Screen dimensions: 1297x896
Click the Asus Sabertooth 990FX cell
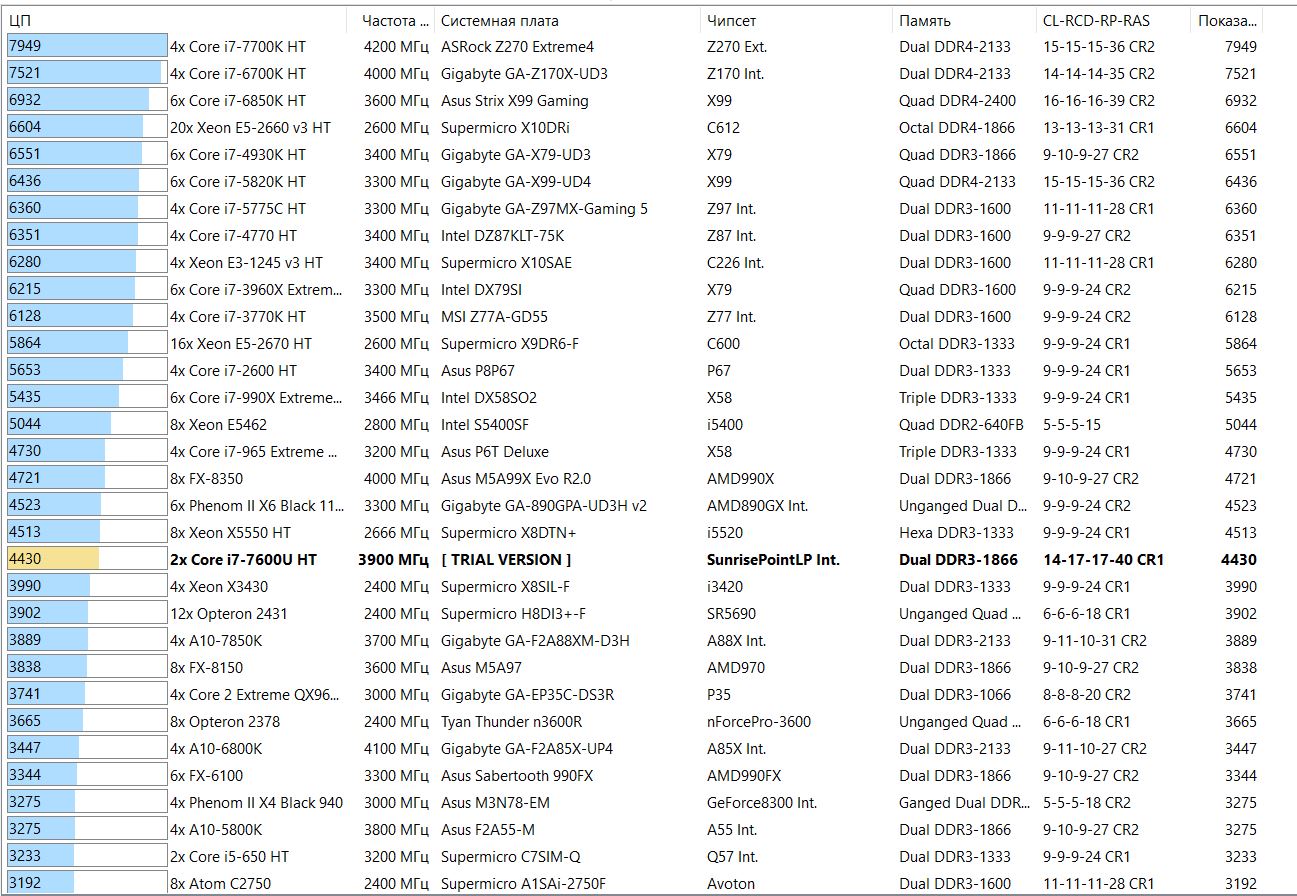[x=517, y=776]
